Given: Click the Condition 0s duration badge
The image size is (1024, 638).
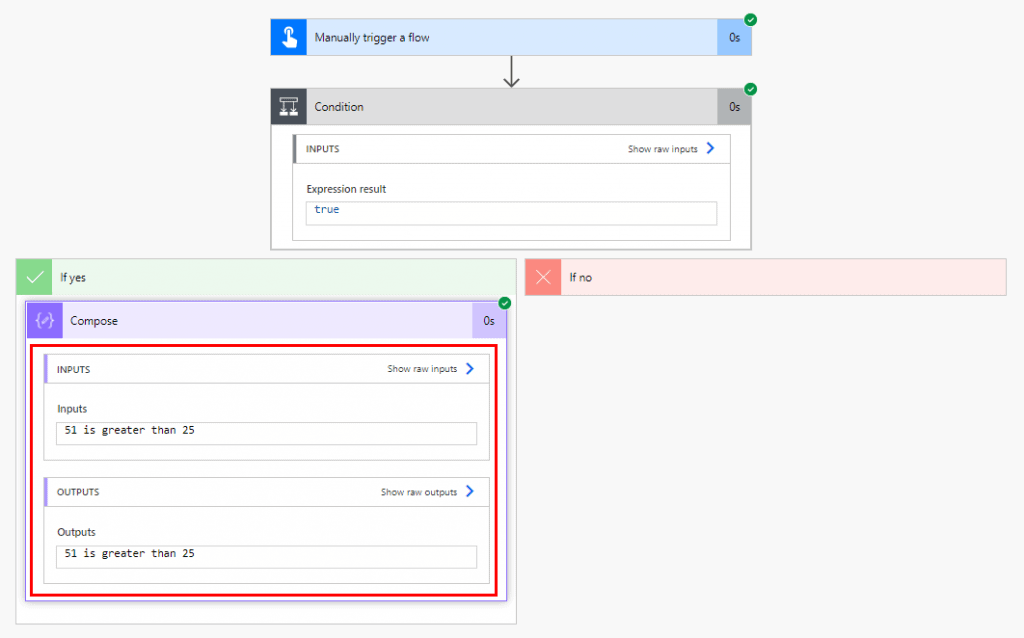Looking at the screenshot, I should (x=734, y=106).
